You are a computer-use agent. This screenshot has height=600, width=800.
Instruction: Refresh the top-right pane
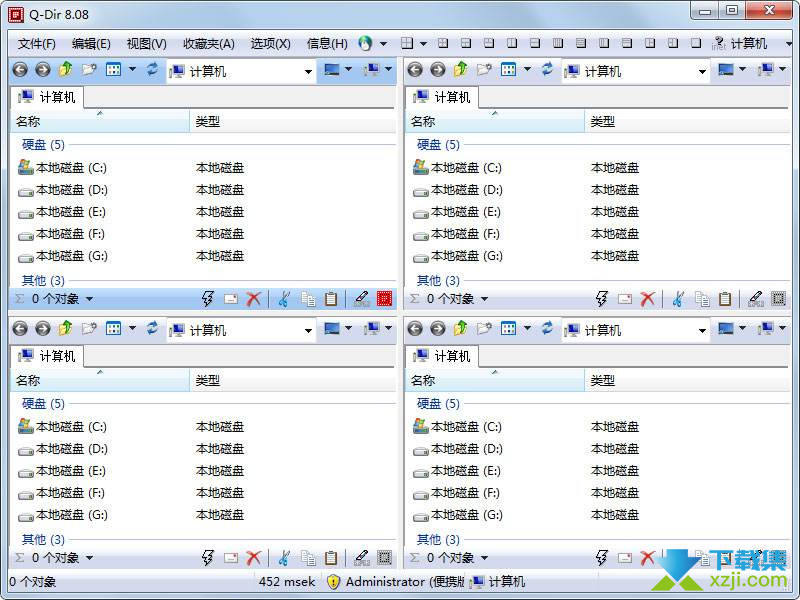click(547, 69)
